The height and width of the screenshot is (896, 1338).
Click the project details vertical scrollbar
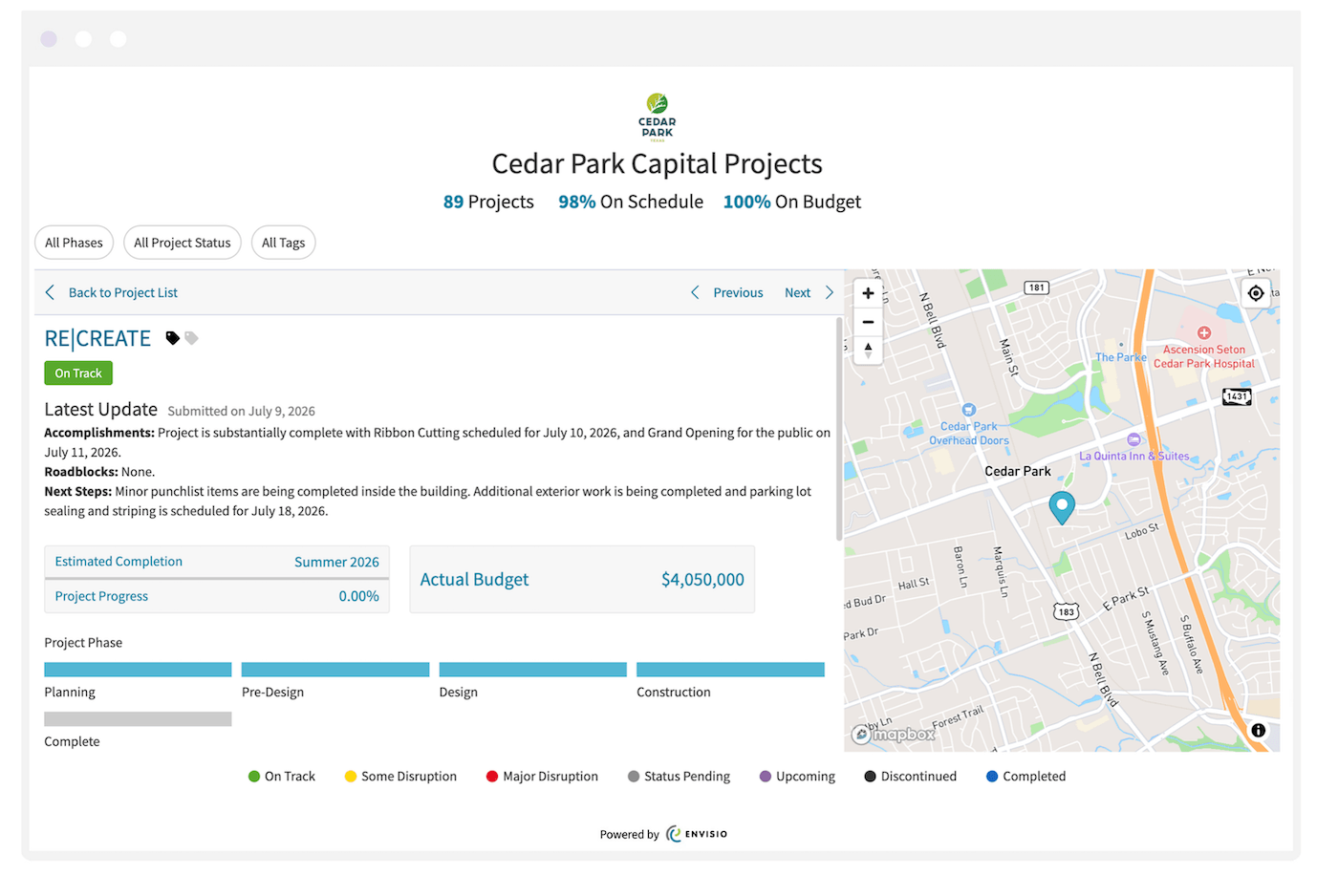(x=839, y=430)
